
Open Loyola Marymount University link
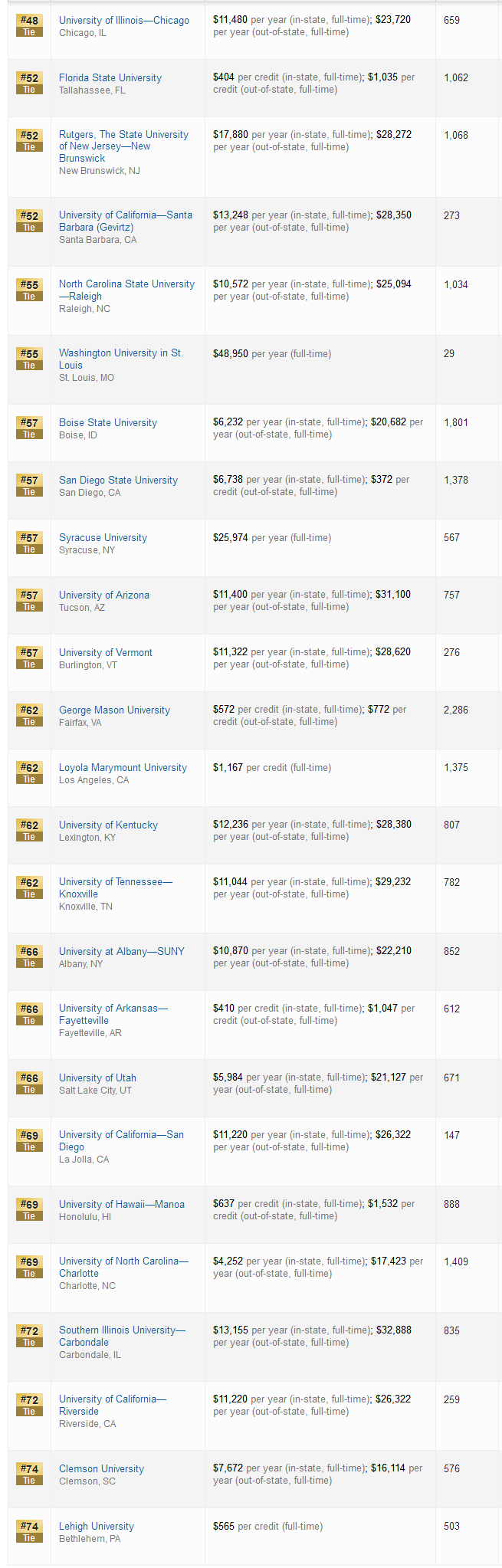coord(123,767)
